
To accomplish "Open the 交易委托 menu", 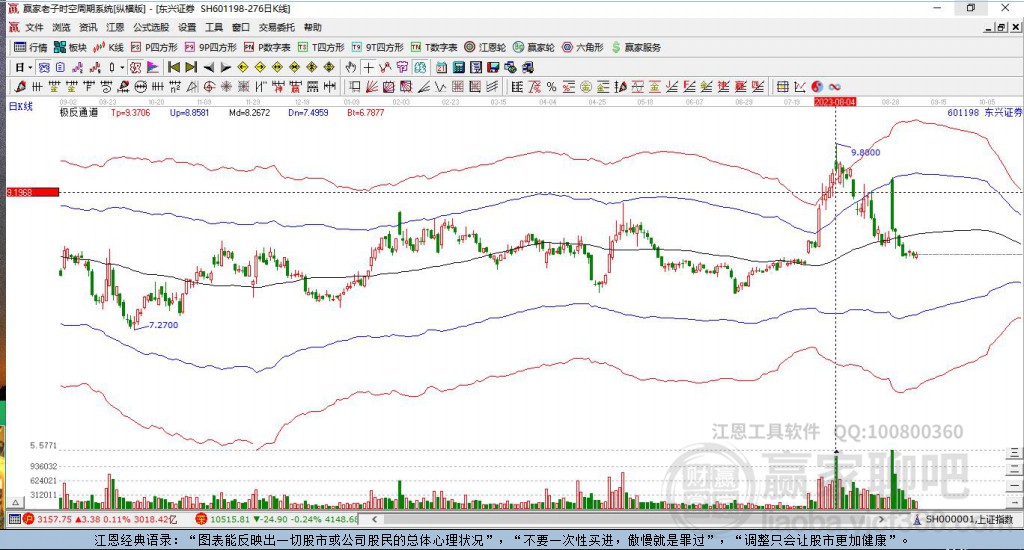I will [x=276, y=27].
